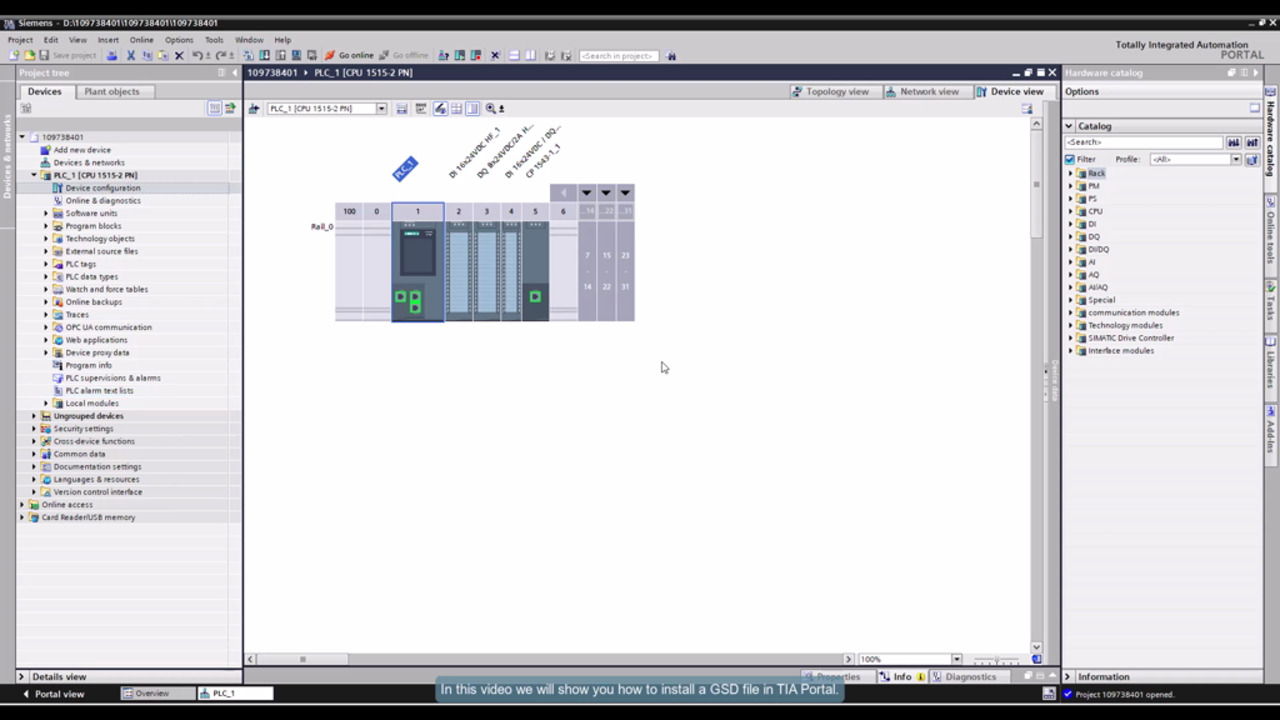1280x720 pixels.
Task: Collapse the Project tree panel
Action: point(236,73)
